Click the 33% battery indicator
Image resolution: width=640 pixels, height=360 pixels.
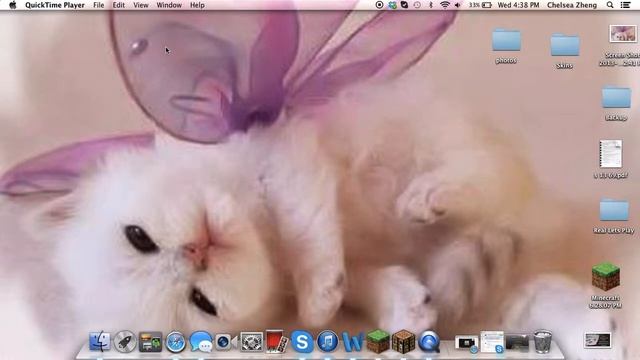click(x=480, y=5)
